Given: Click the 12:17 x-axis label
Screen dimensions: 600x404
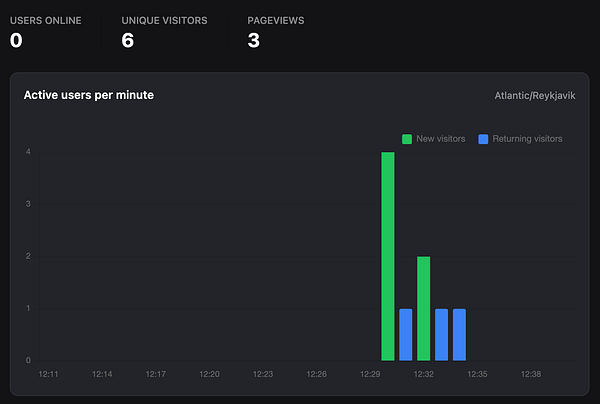Looking at the screenshot, I should 156,374.
